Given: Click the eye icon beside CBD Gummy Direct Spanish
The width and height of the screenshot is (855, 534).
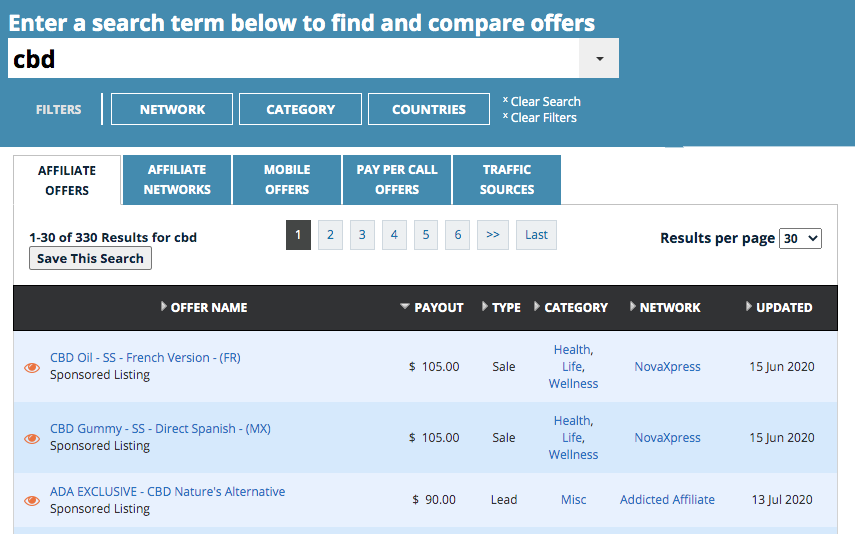Looking at the screenshot, I should 32,438.
